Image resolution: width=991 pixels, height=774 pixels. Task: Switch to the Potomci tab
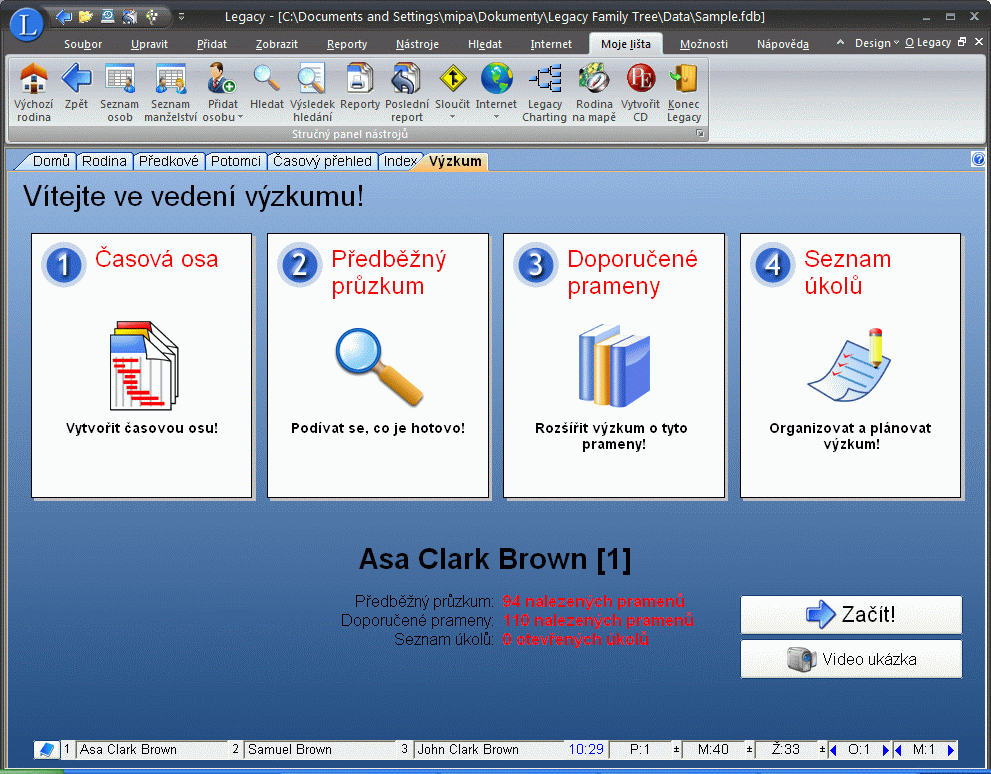coord(236,161)
